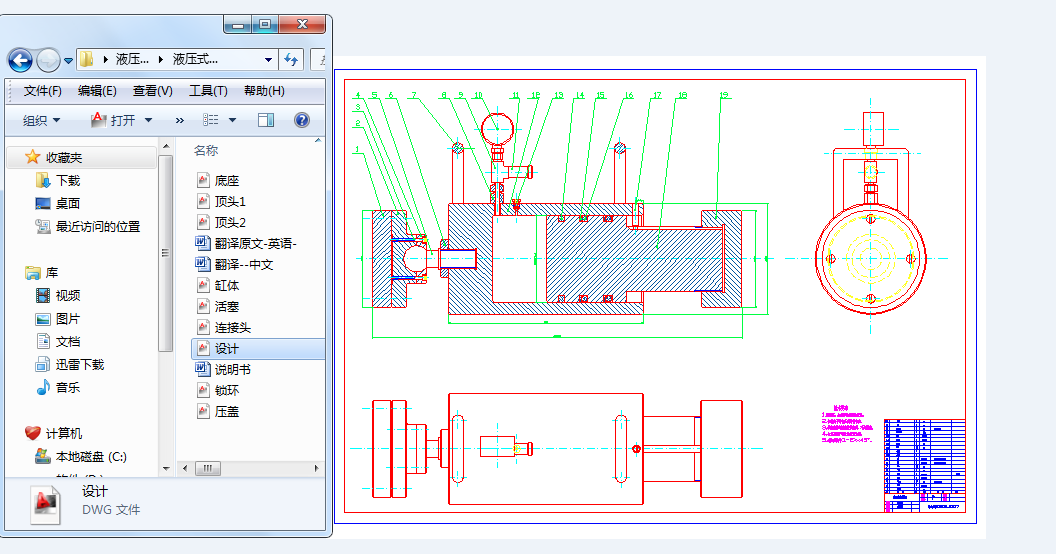The width and height of the screenshot is (1056, 554).
Task: Click the horizontal scrollbar in file list
Action: point(208,468)
